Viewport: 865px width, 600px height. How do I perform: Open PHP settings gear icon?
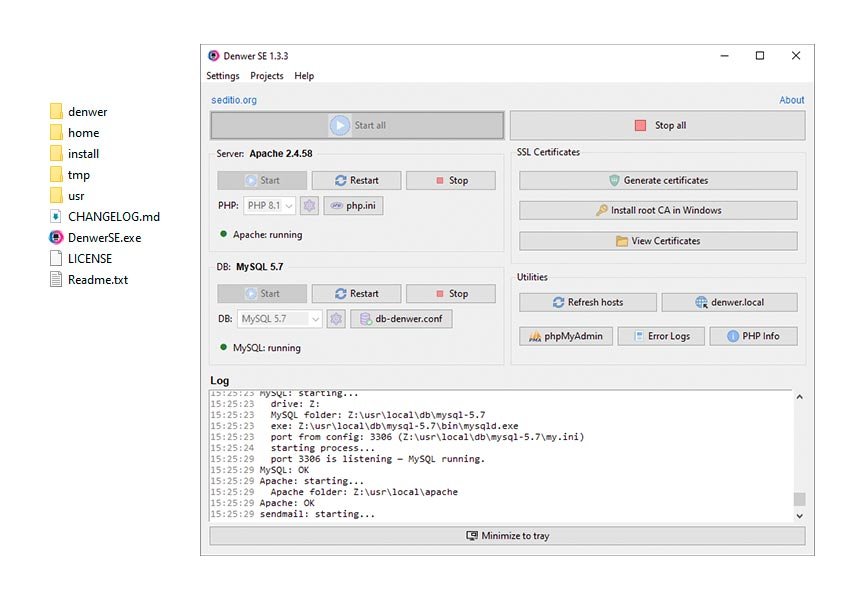(x=309, y=206)
